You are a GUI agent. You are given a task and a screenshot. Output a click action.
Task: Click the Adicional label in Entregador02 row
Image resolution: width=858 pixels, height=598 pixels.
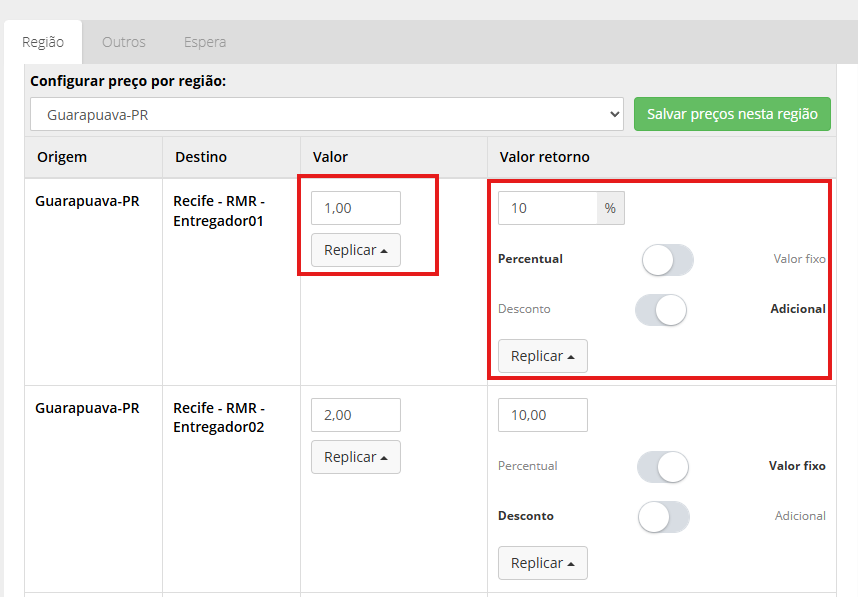(x=800, y=516)
